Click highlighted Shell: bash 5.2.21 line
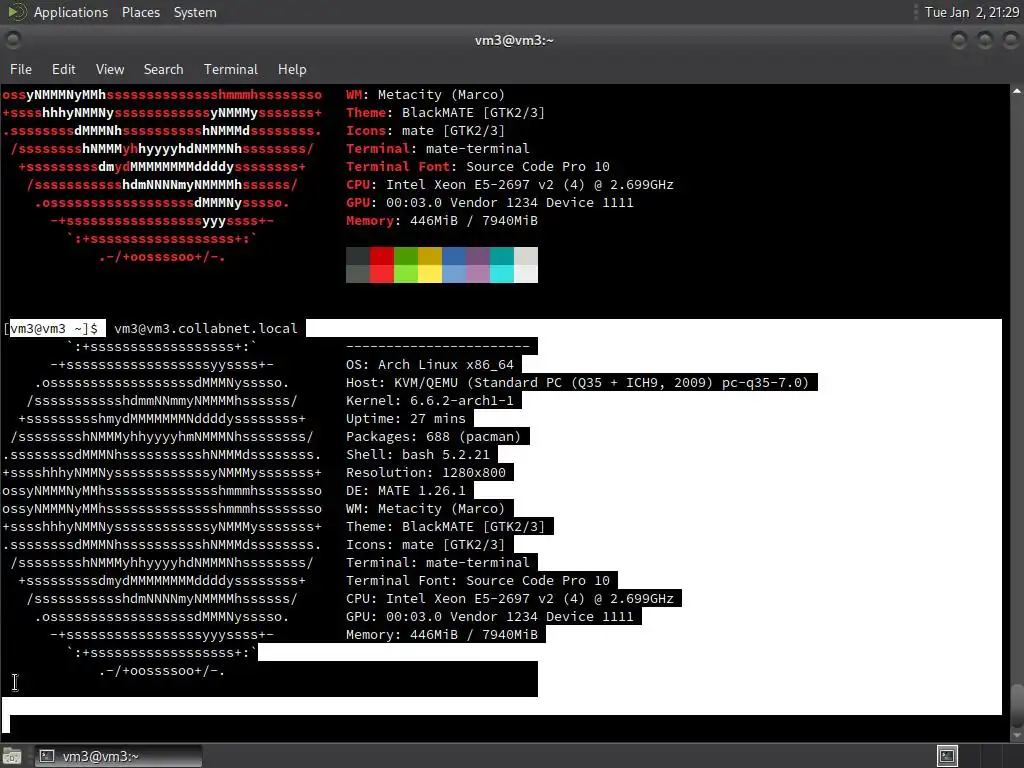This screenshot has height=768, width=1024. [418, 455]
